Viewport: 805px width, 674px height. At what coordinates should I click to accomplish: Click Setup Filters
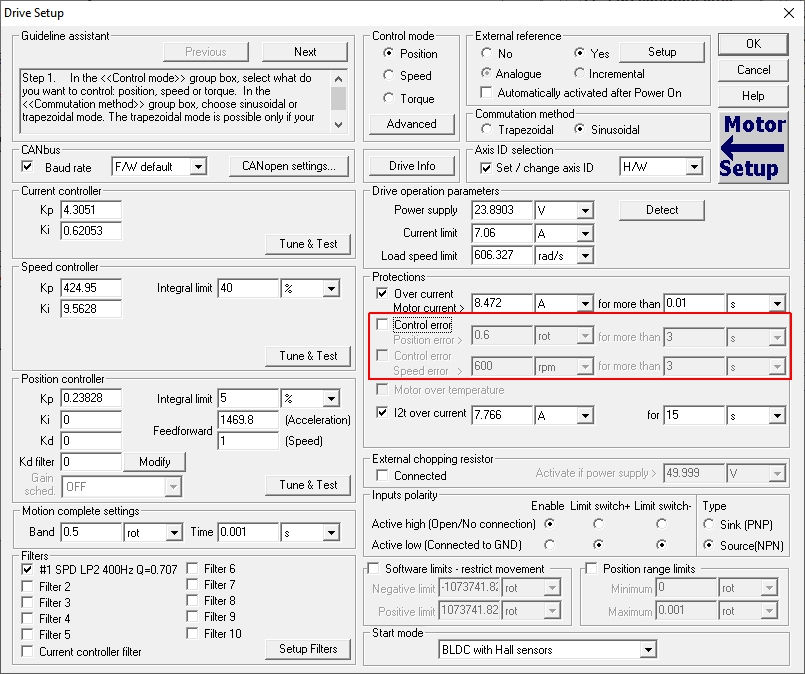coord(310,649)
